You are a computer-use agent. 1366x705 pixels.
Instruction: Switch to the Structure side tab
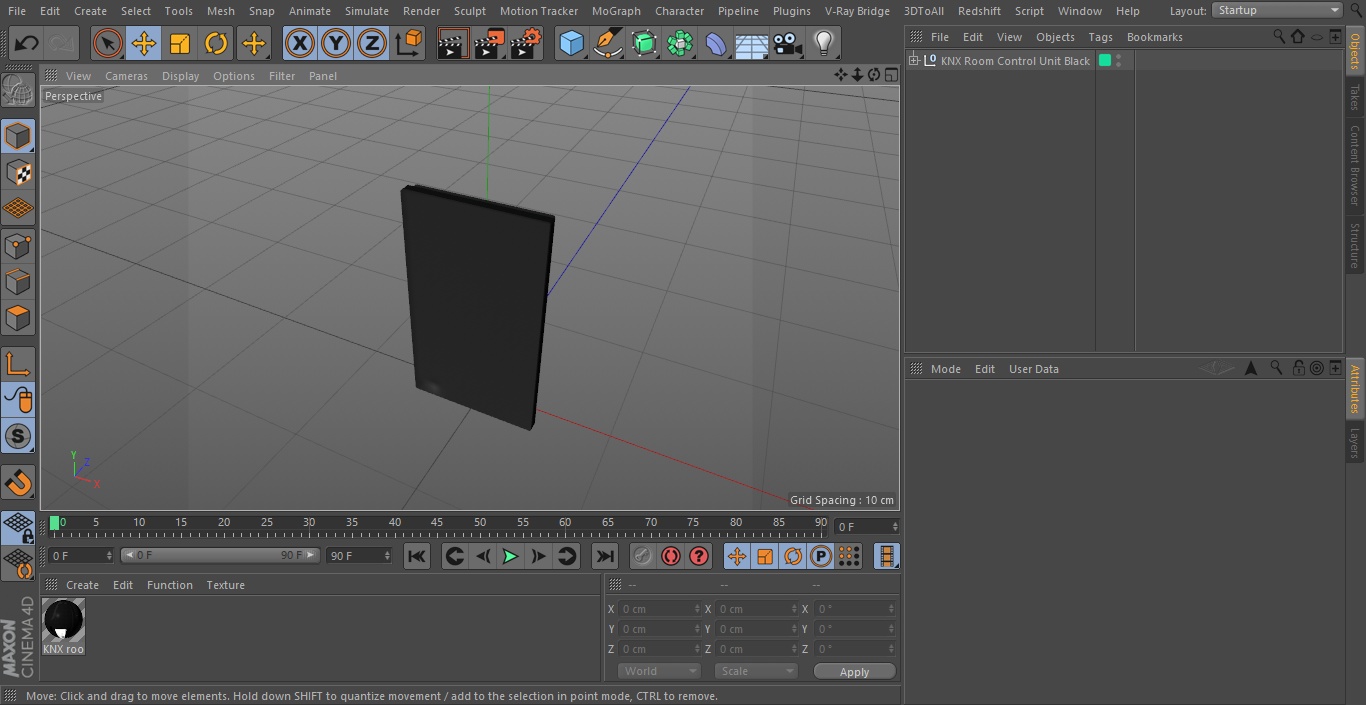(1355, 245)
